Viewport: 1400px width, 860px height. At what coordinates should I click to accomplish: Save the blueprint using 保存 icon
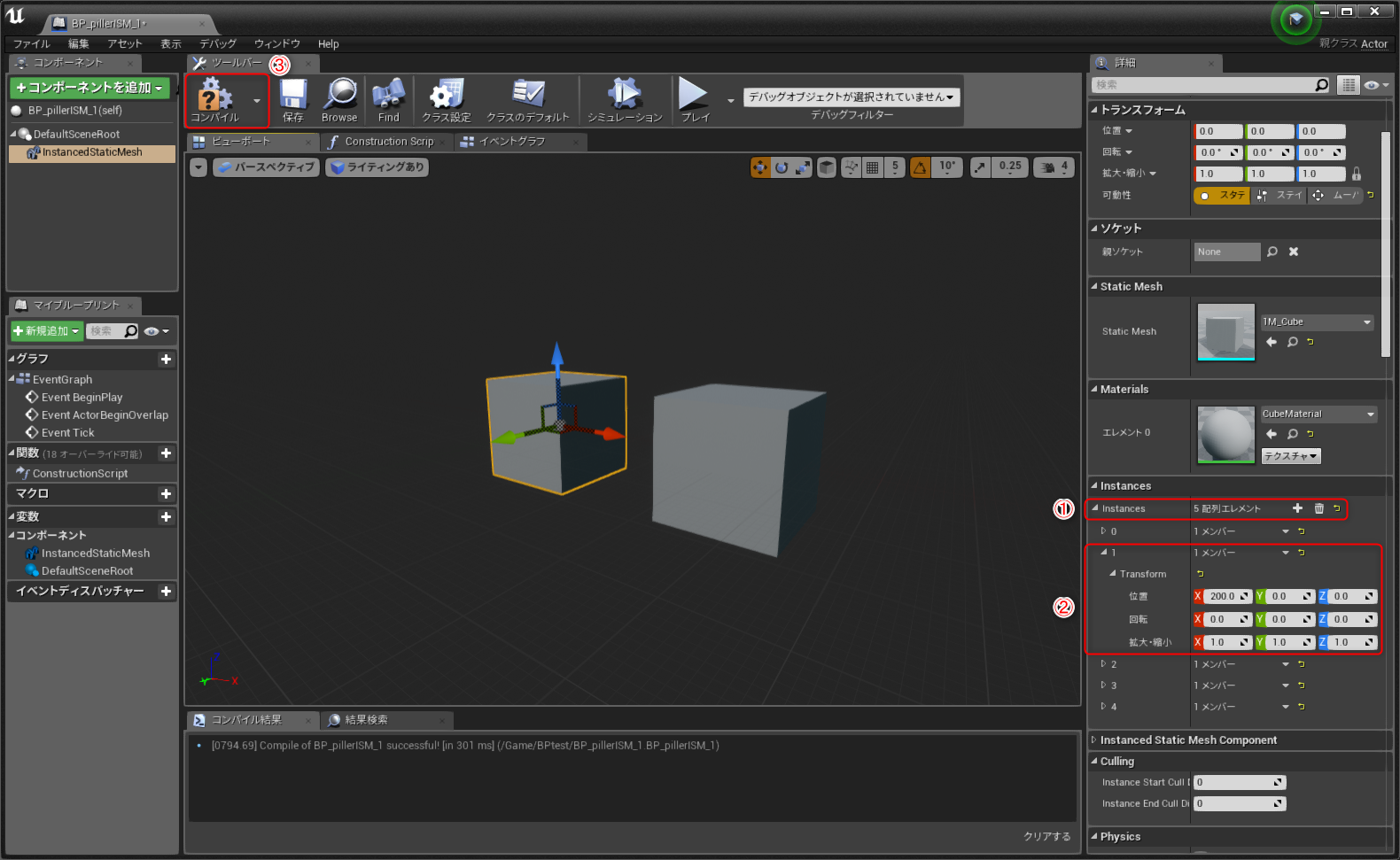coord(293,100)
